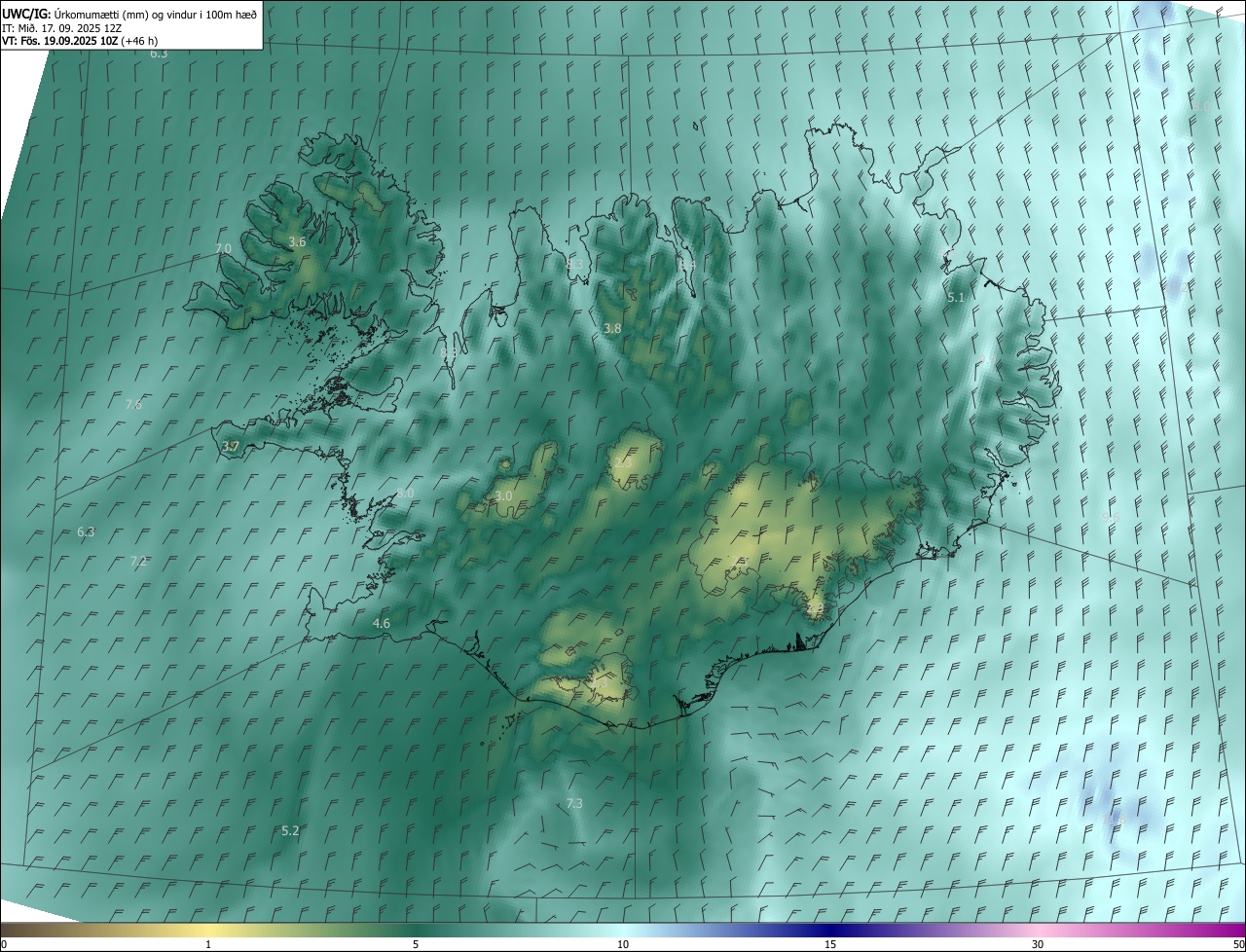Click the 5 label on color scale

coord(416,944)
